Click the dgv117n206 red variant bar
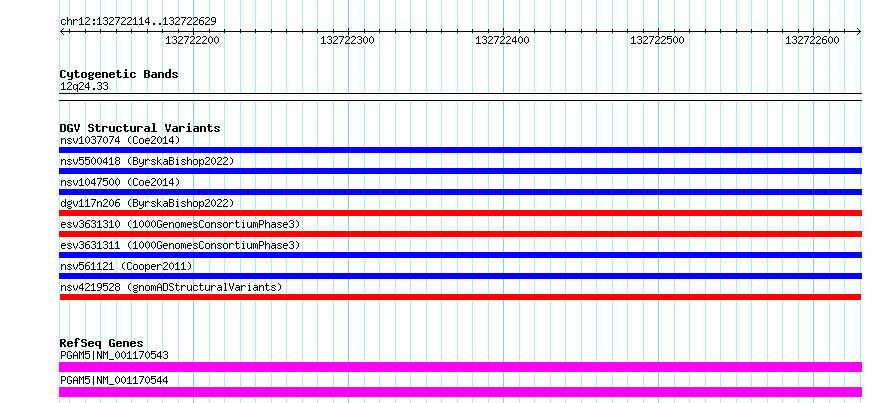890x403 pixels. tap(460, 213)
